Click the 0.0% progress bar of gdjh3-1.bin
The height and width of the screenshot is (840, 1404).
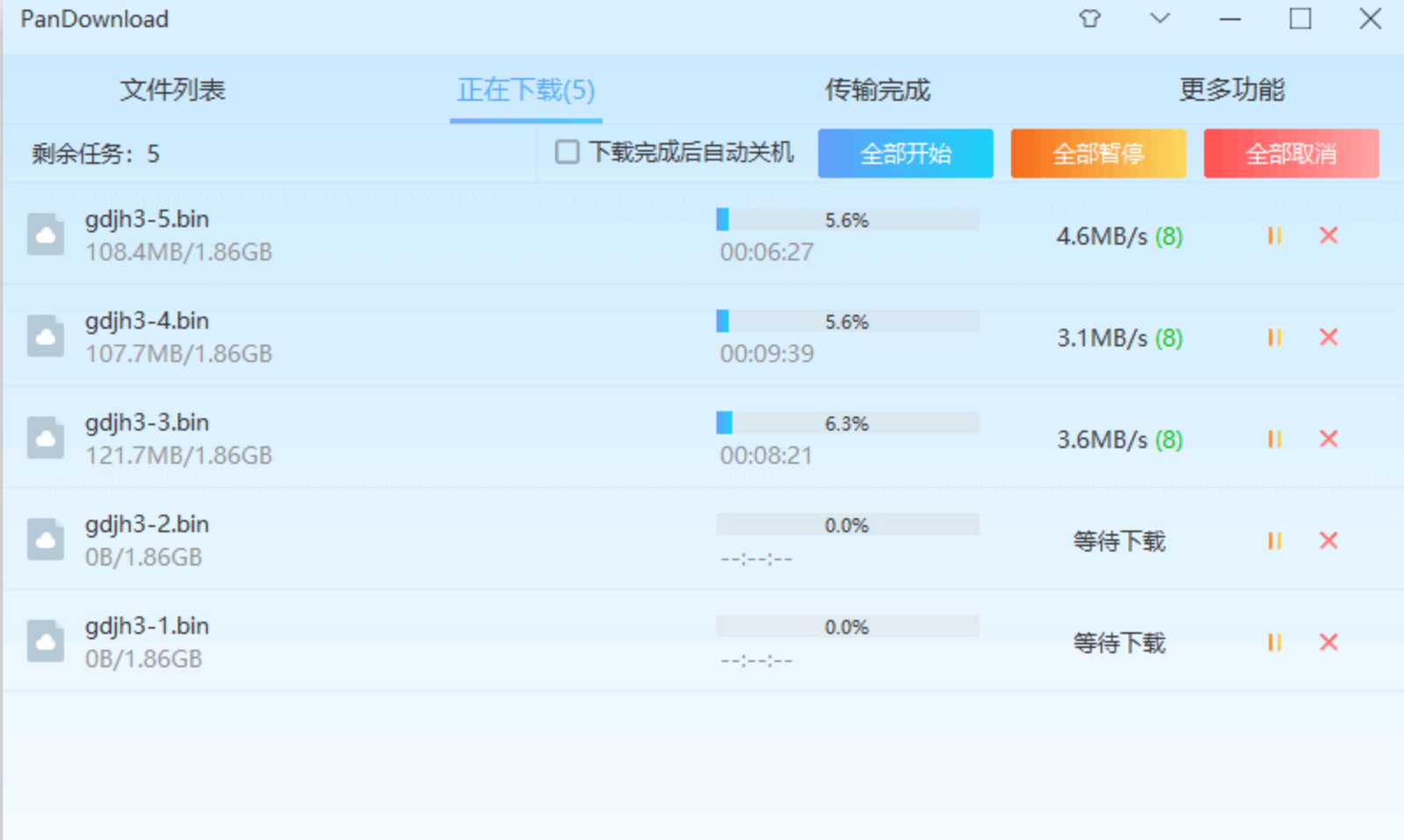848,626
